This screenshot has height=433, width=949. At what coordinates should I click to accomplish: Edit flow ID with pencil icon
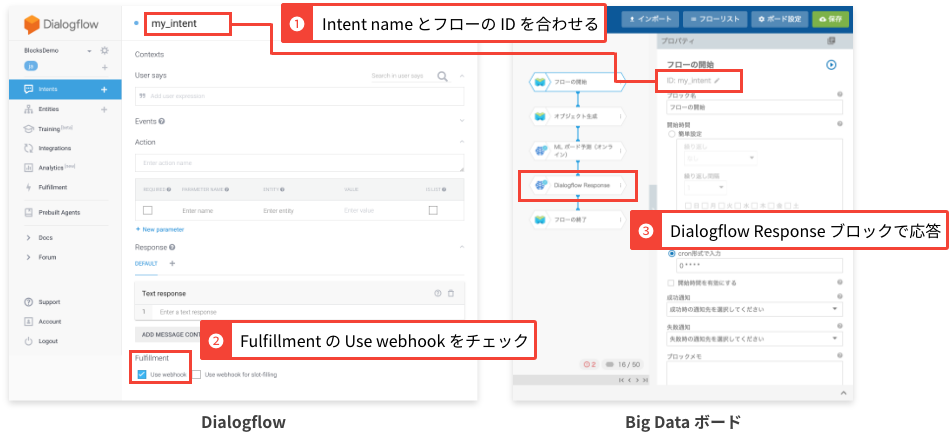point(718,80)
